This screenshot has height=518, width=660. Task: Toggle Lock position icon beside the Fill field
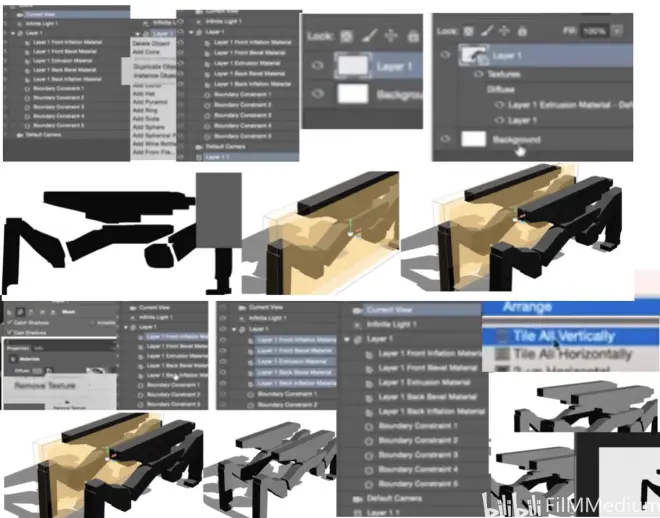(x=504, y=31)
